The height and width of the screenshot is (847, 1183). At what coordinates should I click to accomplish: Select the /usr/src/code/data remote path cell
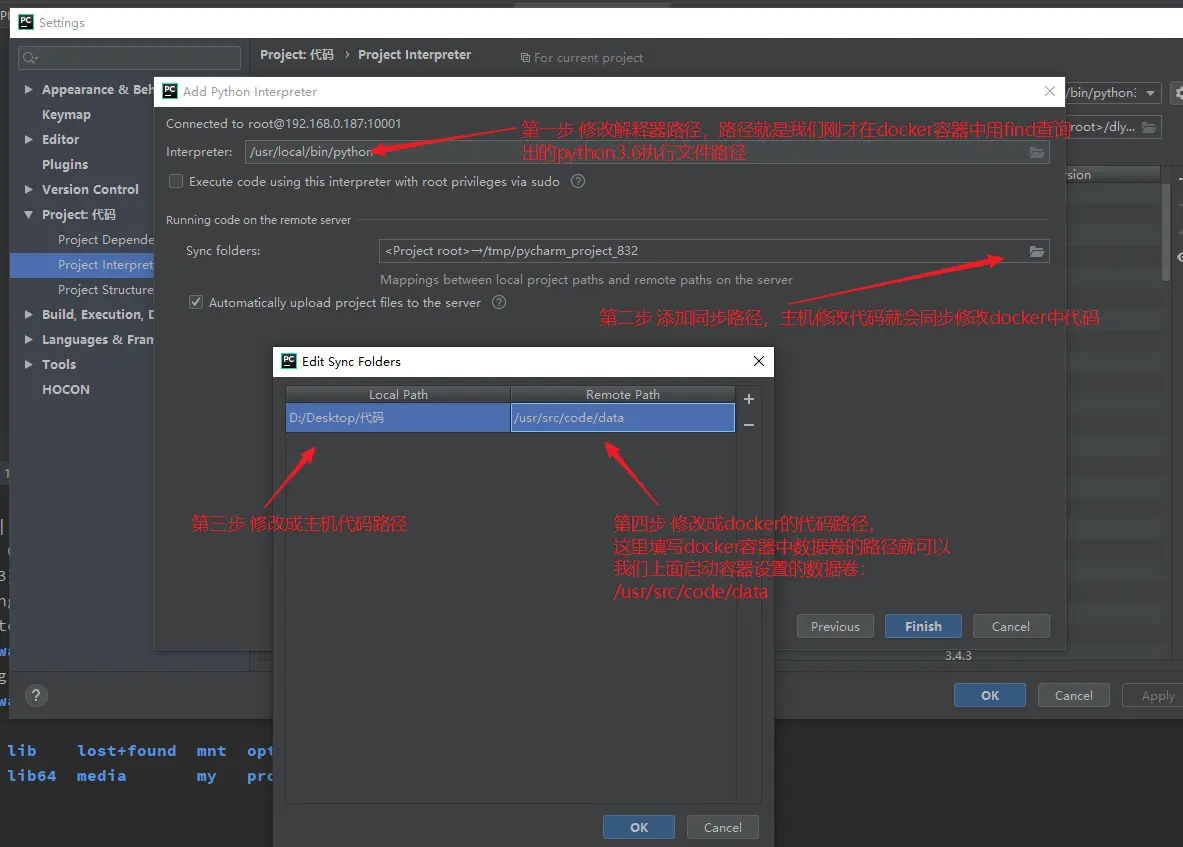pyautogui.click(x=622, y=416)
